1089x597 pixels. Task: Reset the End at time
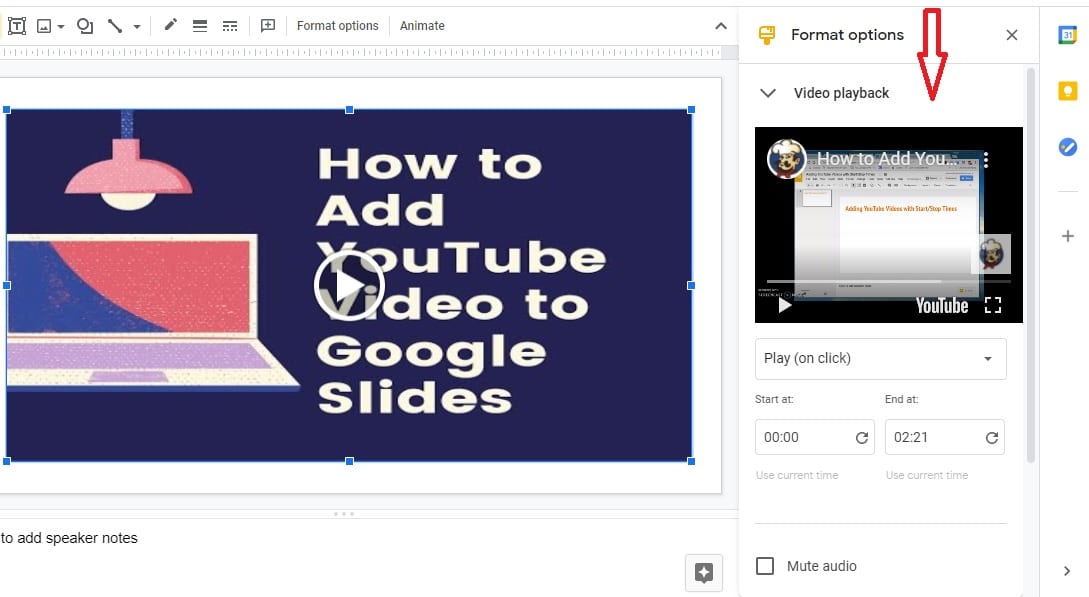992,438
